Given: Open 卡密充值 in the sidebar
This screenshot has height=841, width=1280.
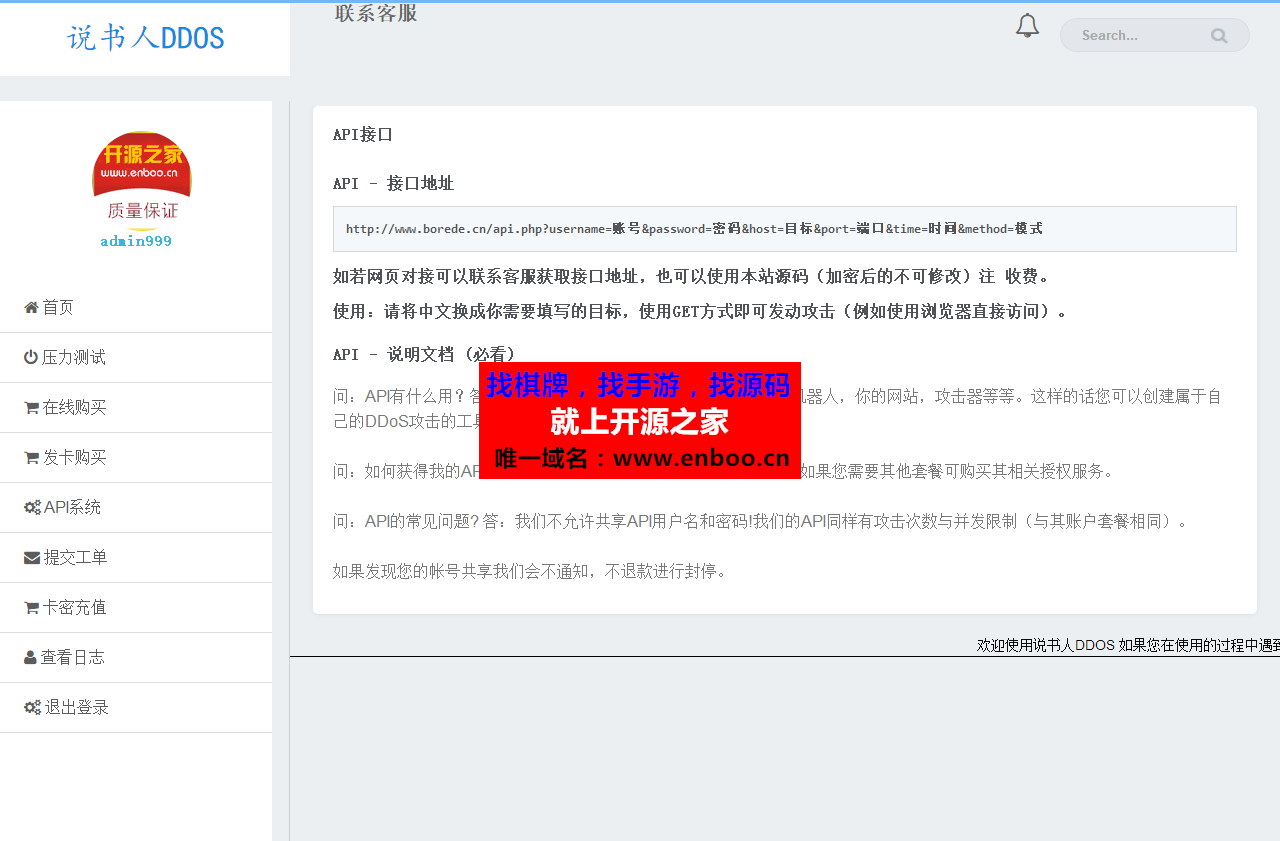Looking at the screenshot, I should [136, 608].
